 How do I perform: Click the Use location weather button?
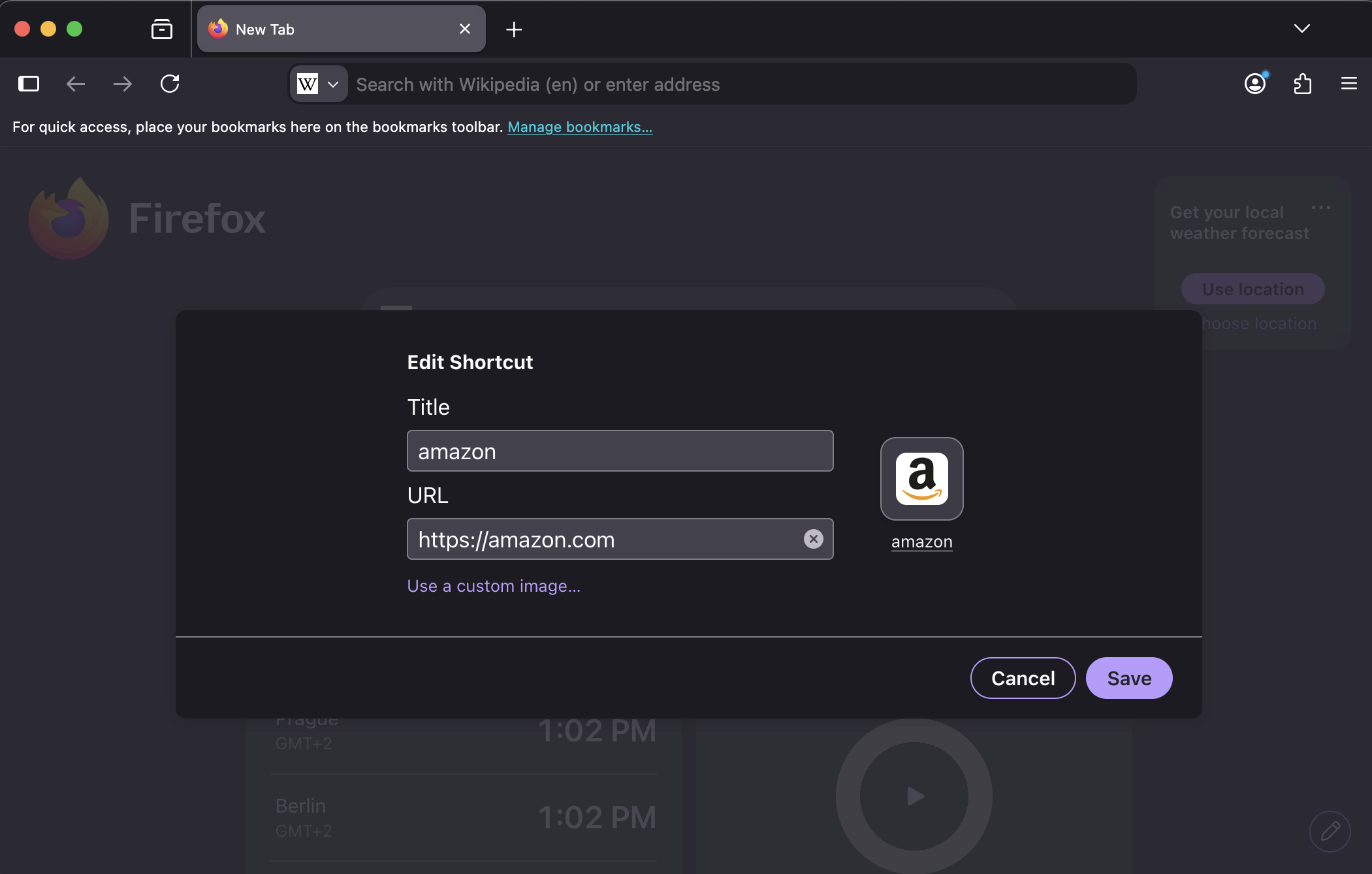point(1253,289)
